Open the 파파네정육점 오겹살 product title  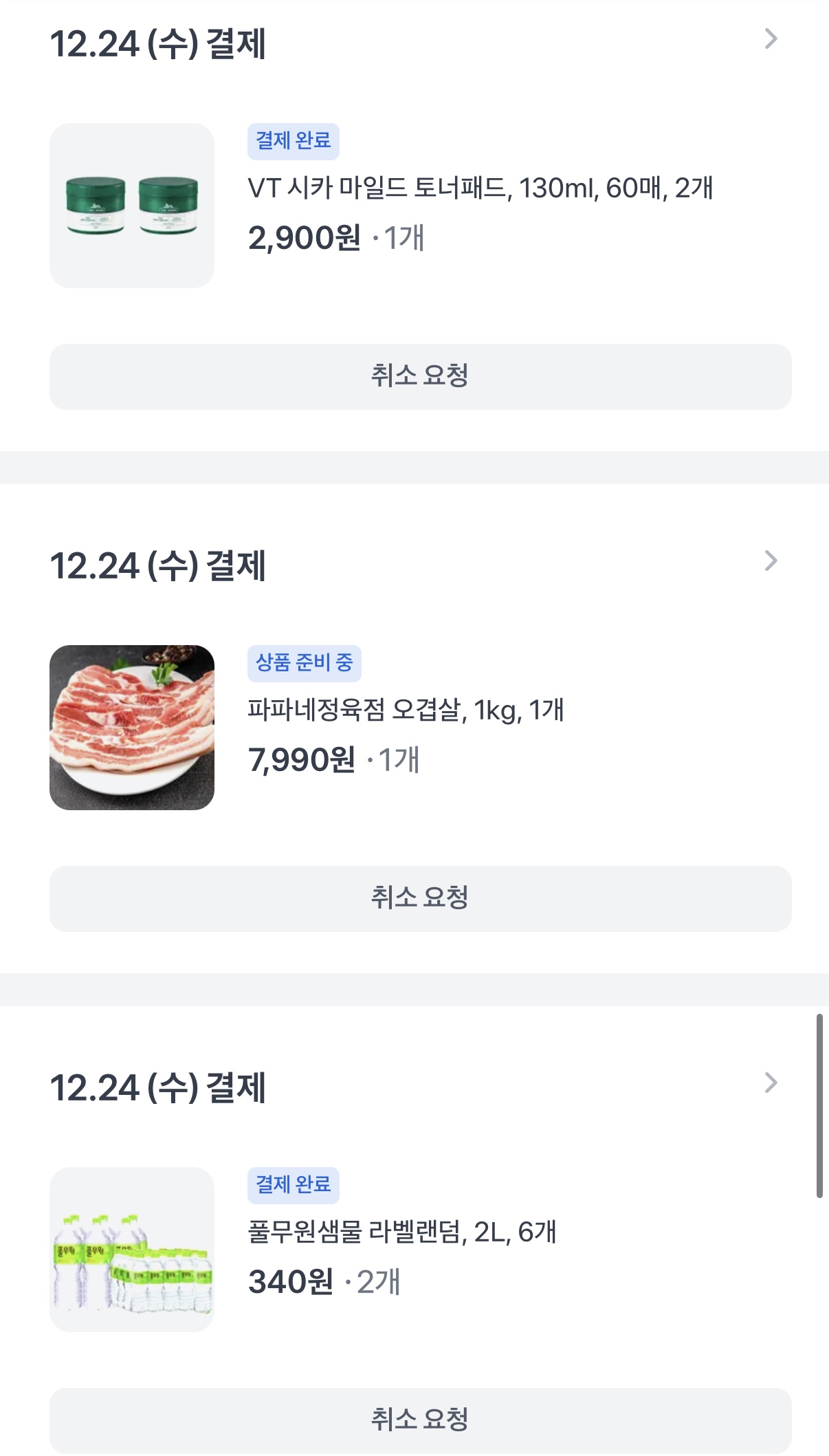406,710
